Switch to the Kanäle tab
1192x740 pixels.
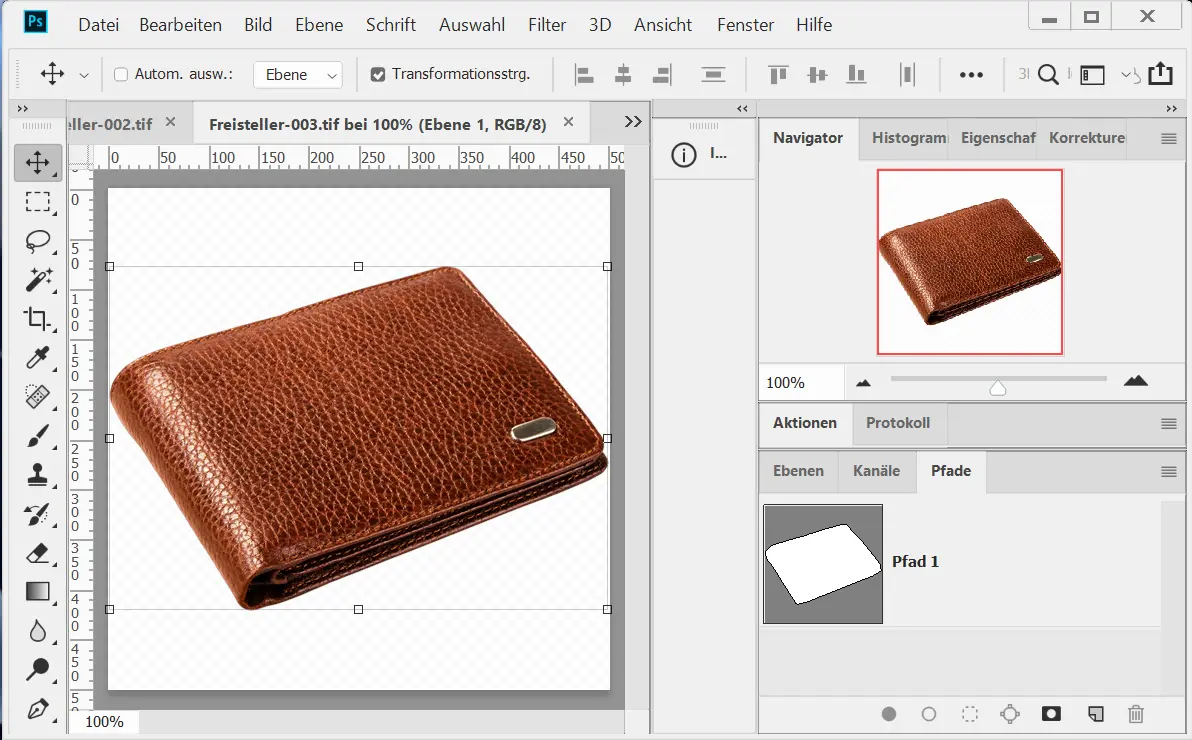(876, 471)
